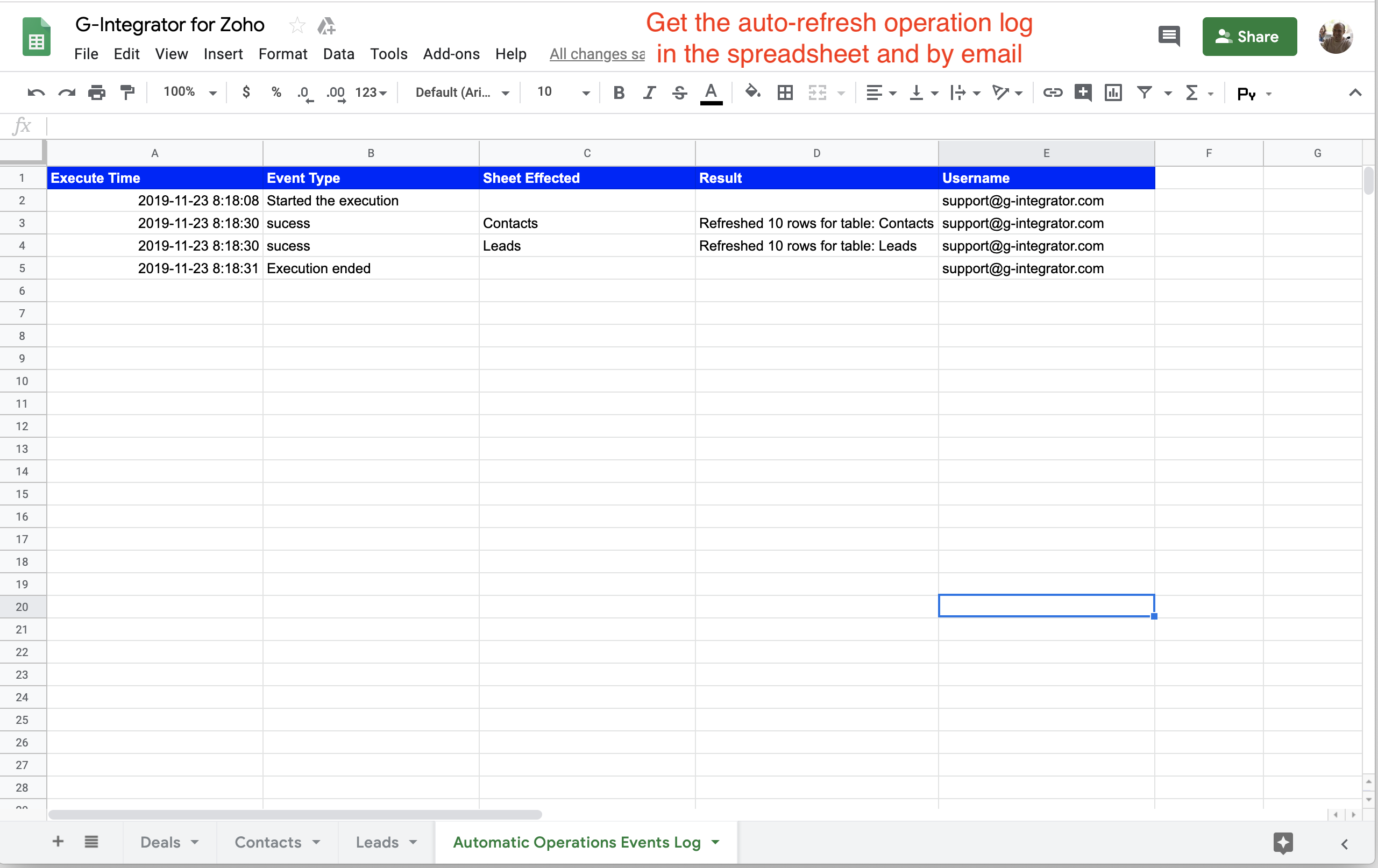This screenshot has height=868, width=1378.
Task: Click the Share button
Action: click(1249, 37)
